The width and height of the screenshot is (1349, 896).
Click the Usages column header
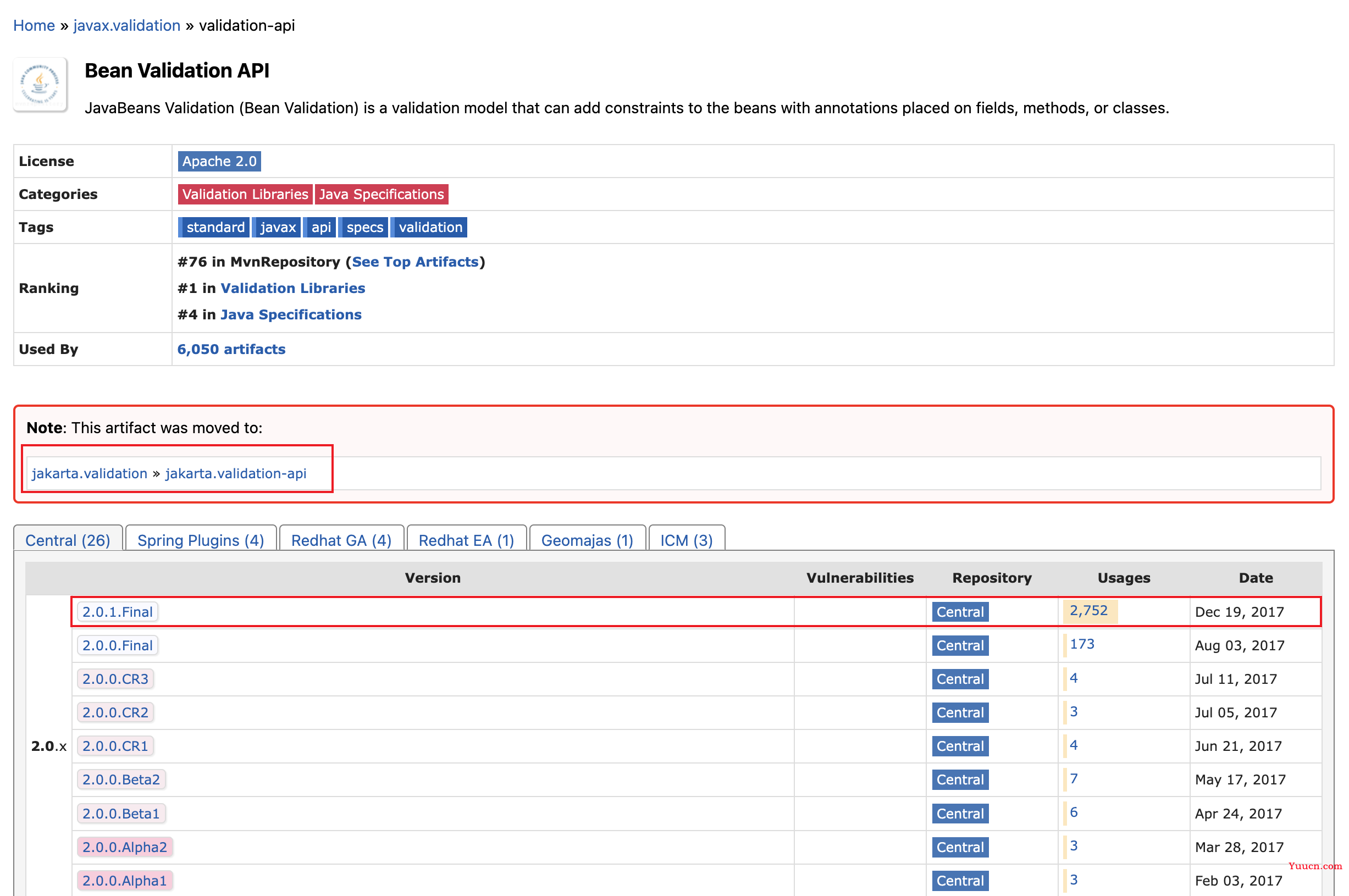tap(1124, 578)
